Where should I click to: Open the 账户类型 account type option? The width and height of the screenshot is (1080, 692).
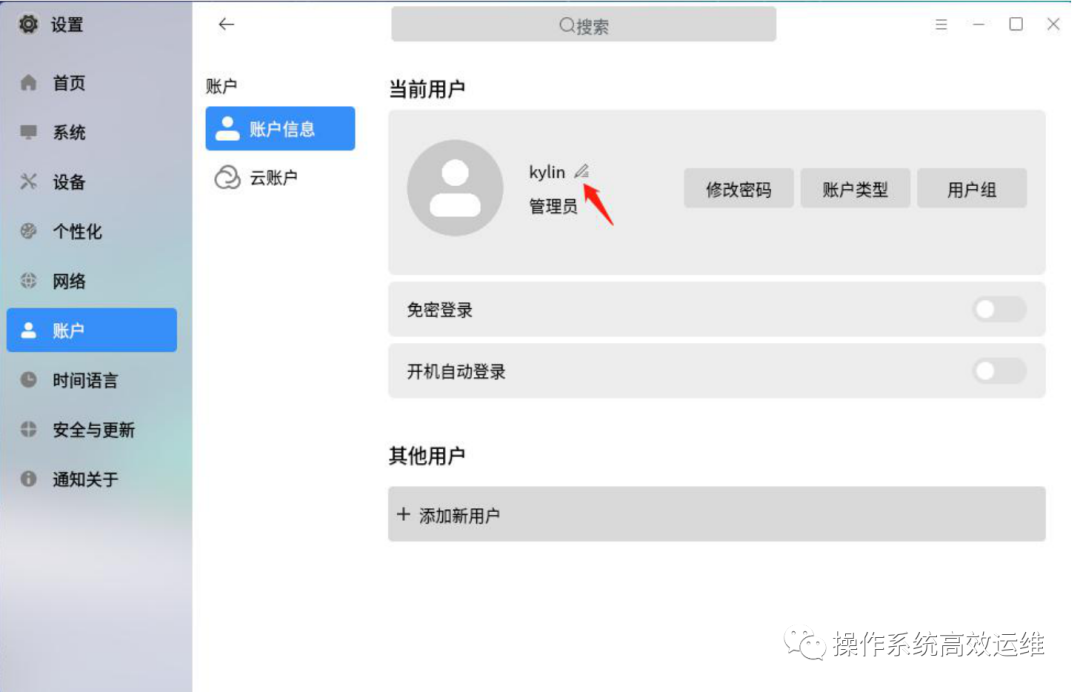click(x=855, y=188)
